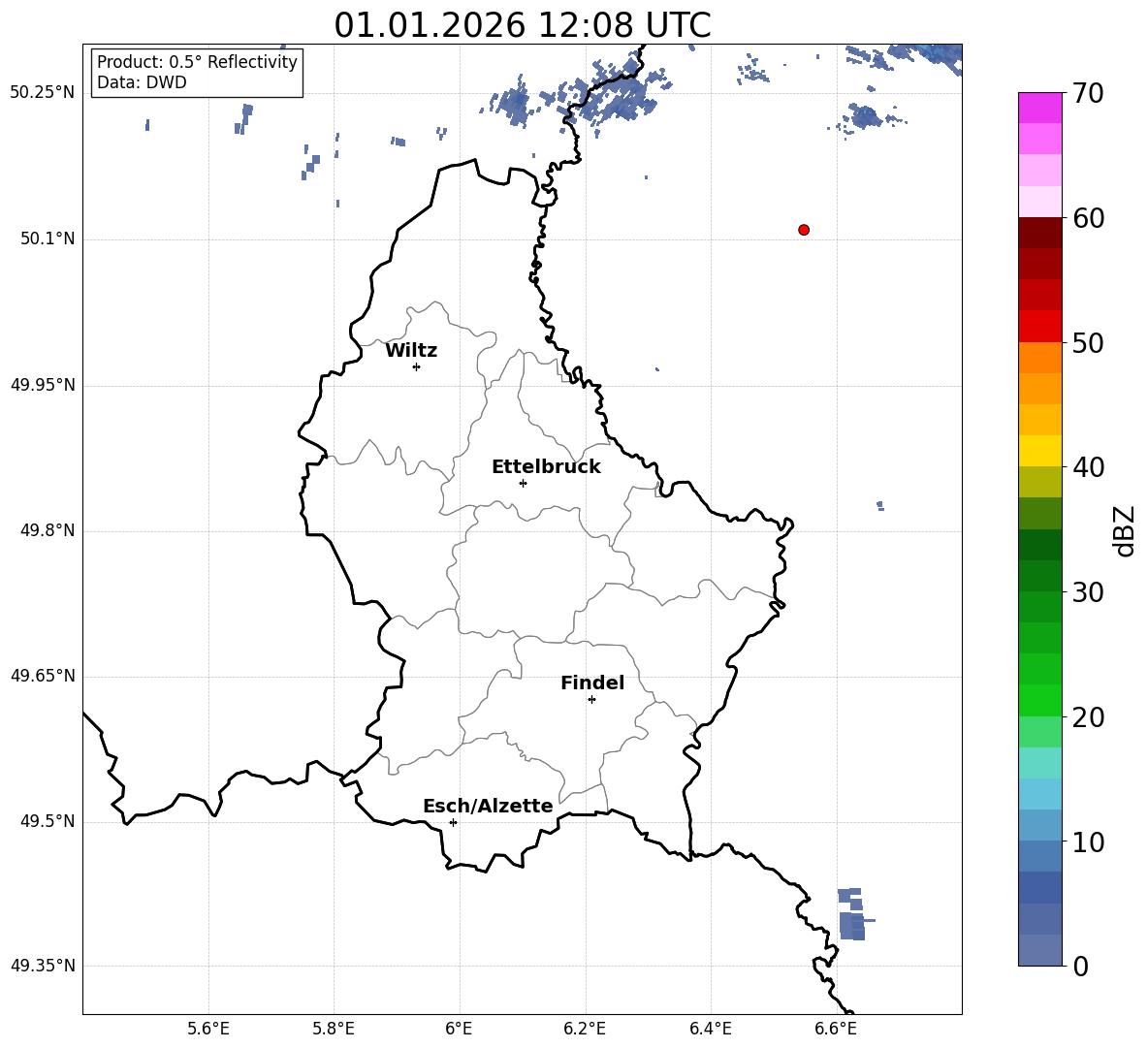The width and height of the screenshot is (1148, 1048).
Task: Click the Ettelbruck station label
Action: (546, 467)
